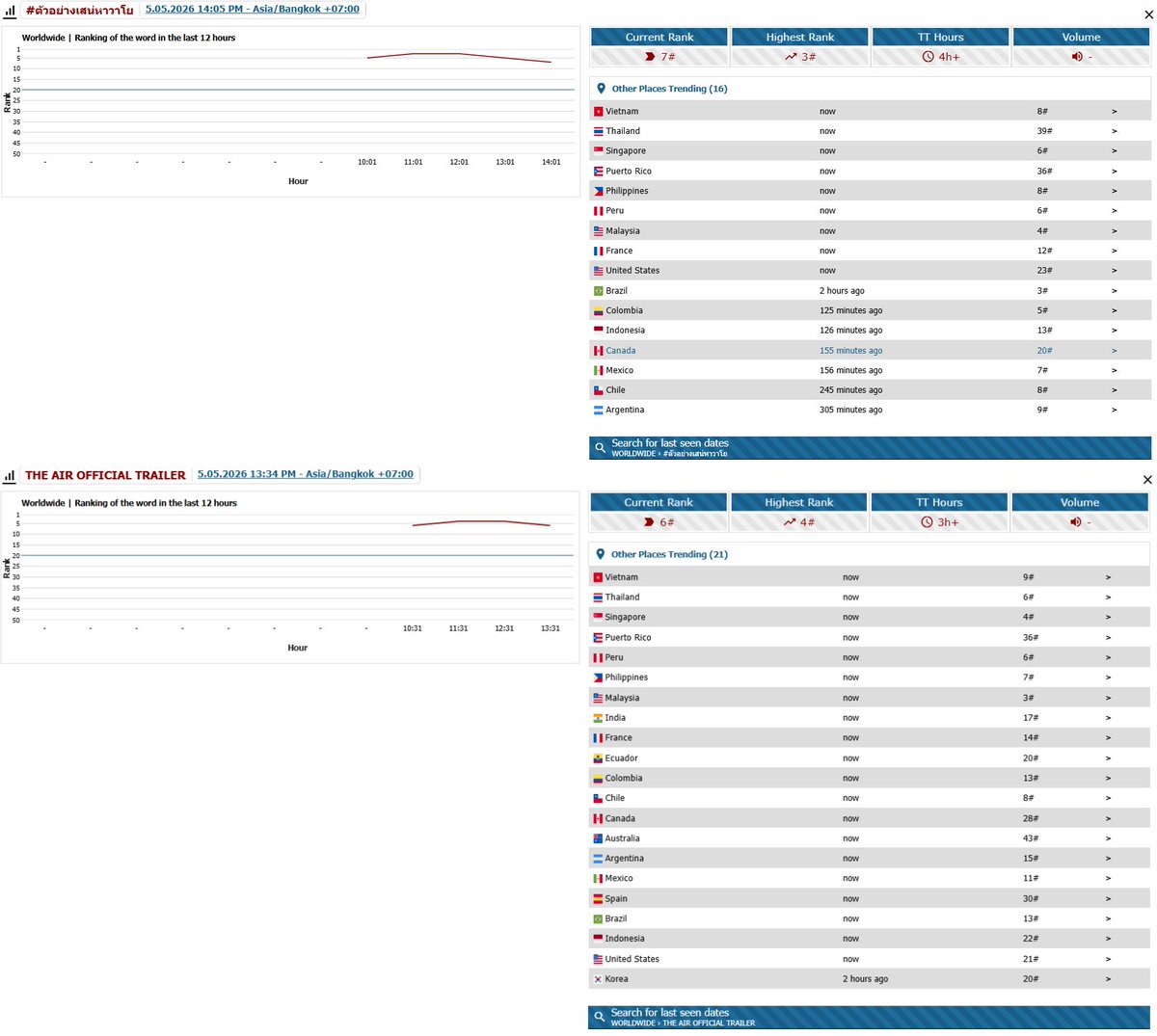Select the Colombia row showing 125 minutes ago

[x=870, y=311]
